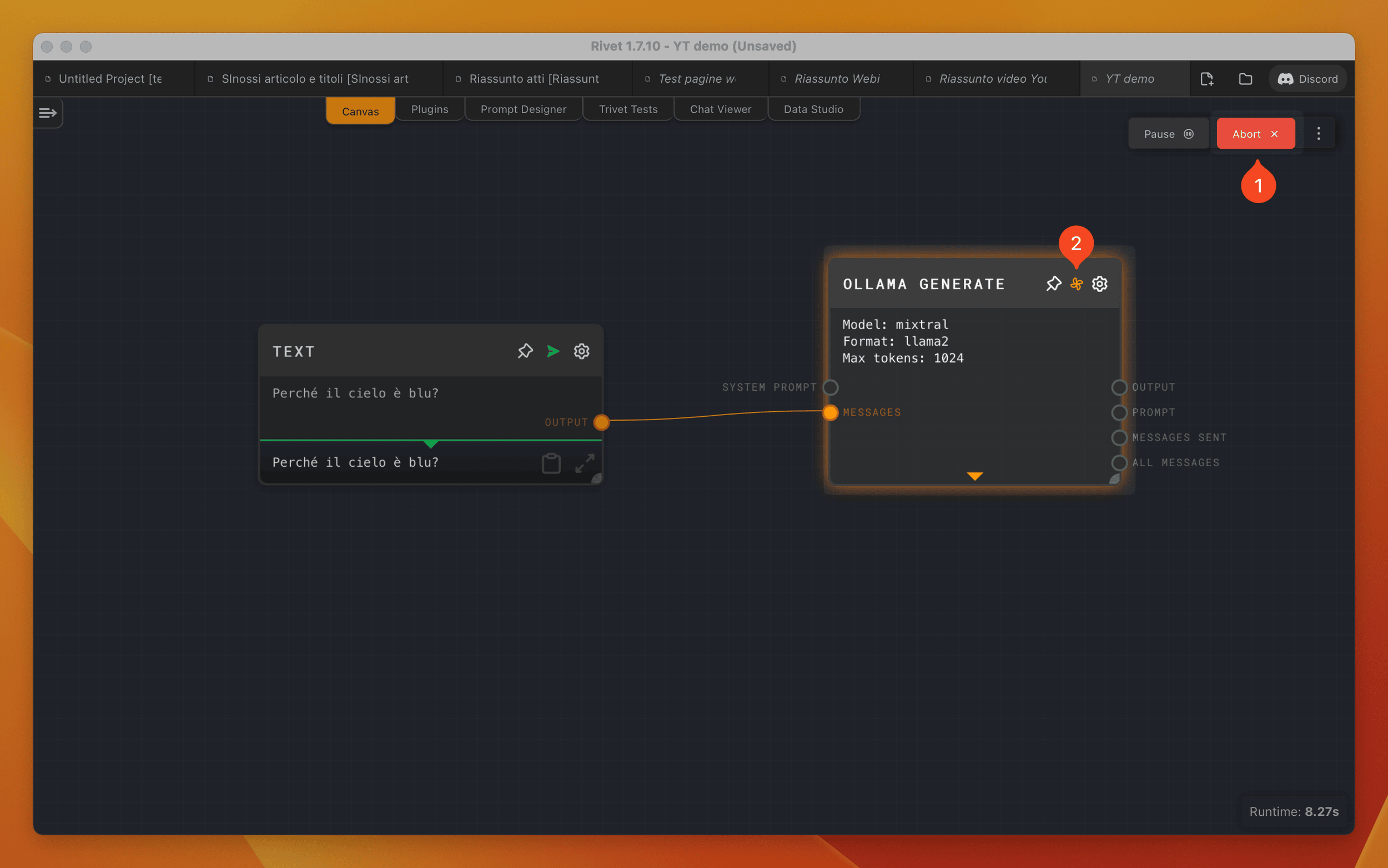1388x868 pixels.
Task: Click the Text node output result text
Action: tap(355, 462)
